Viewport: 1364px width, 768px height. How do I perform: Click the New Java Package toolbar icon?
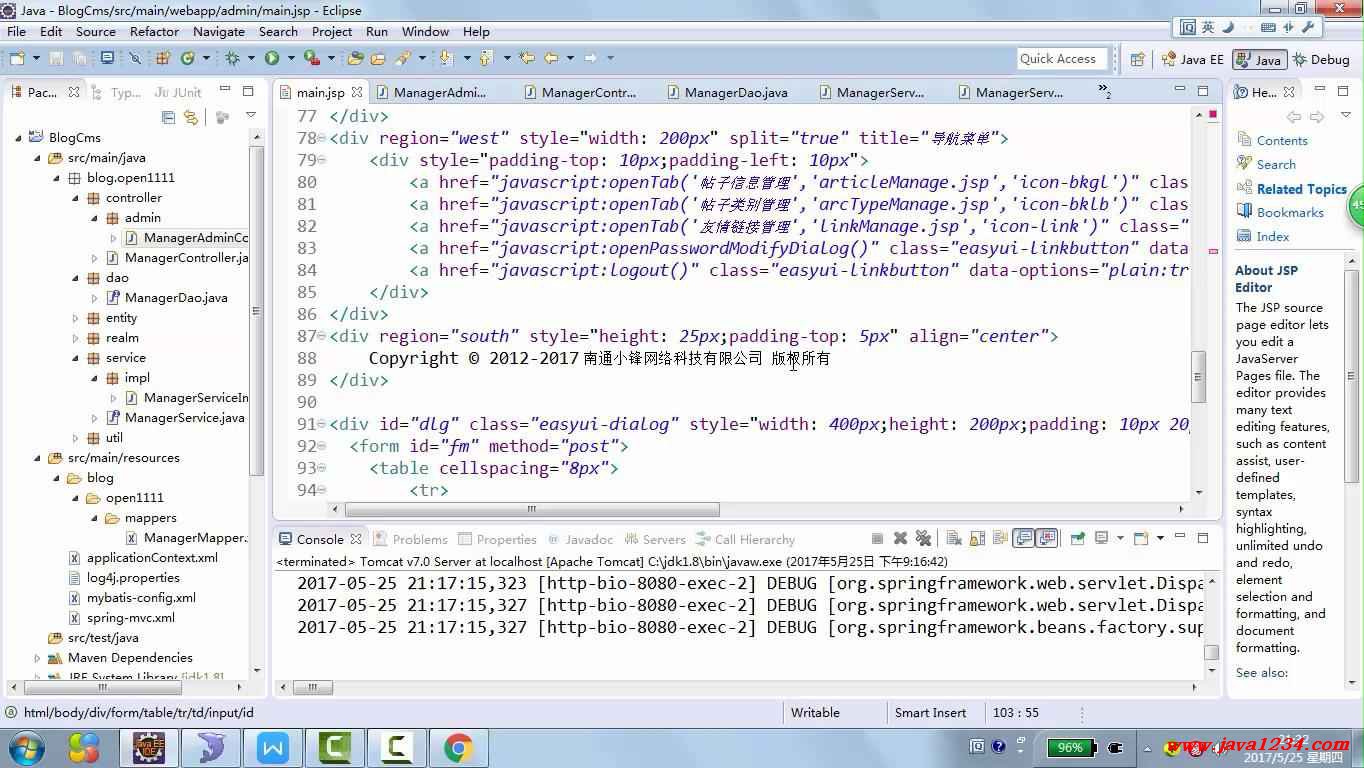point(161,58)
